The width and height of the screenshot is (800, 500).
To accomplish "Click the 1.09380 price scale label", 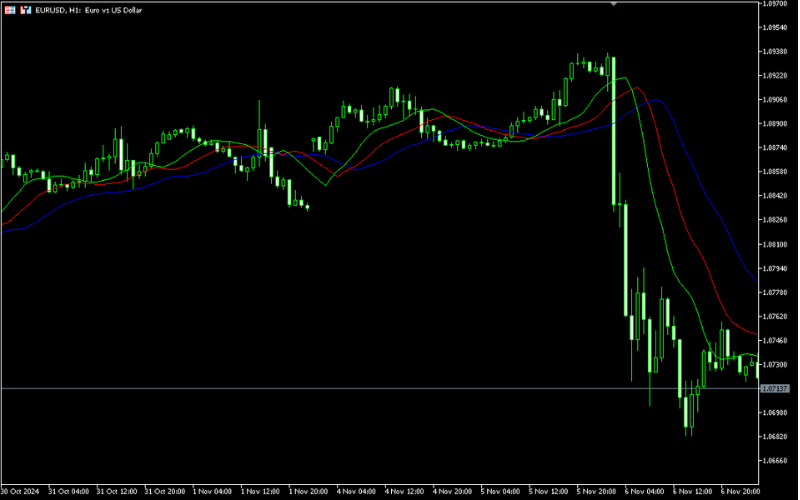I will point(774,52).
